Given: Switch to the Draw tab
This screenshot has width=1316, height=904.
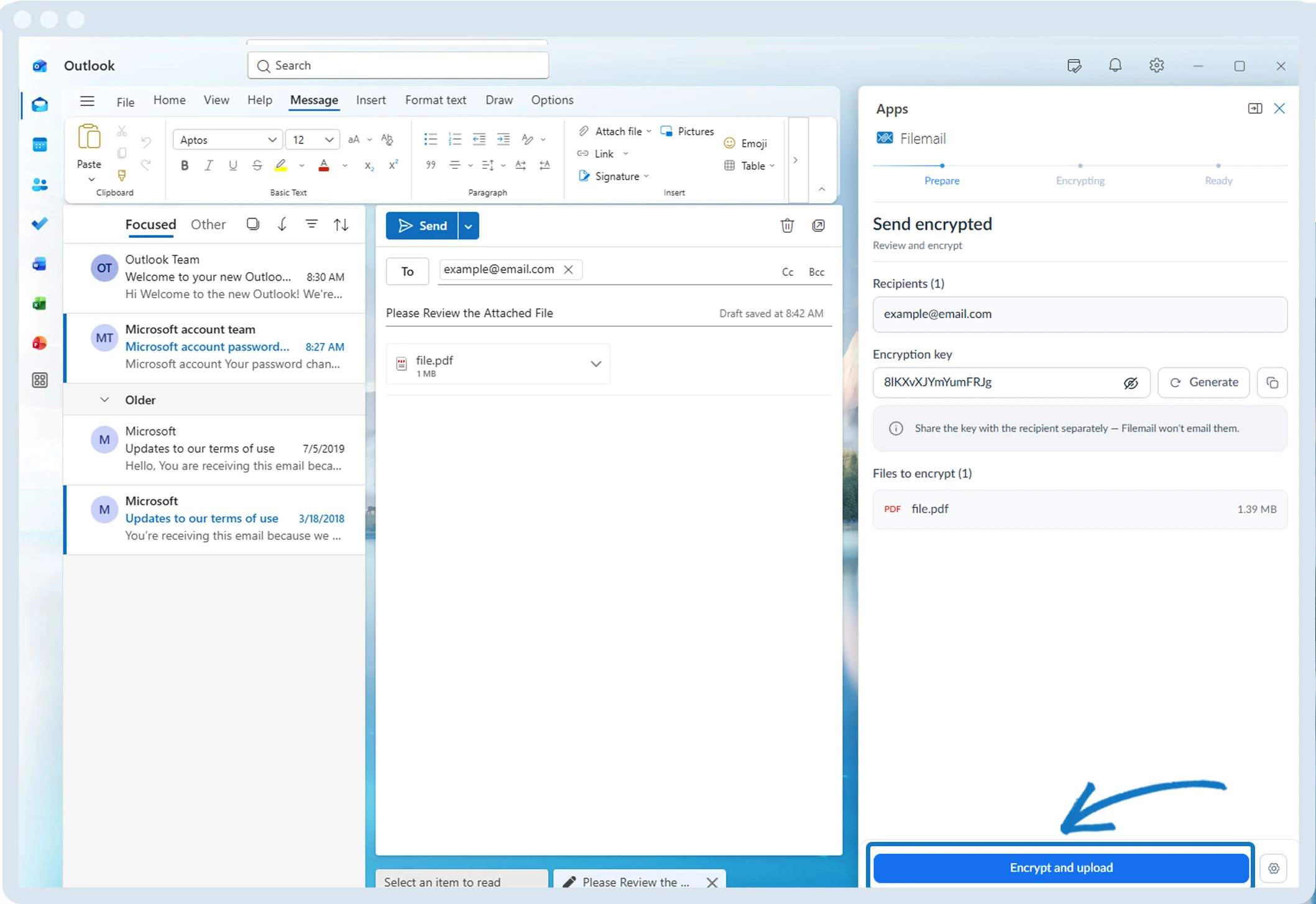Looking at the screenshot, I should coord(499,100).
